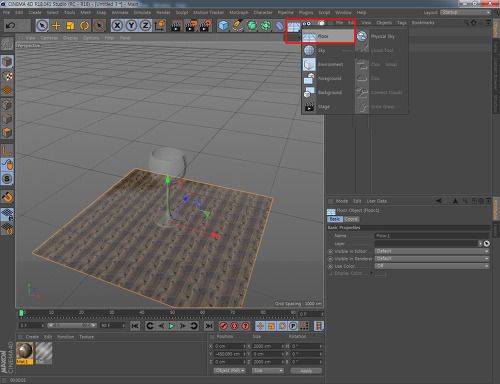Go to end of animation
500x384 pixels.
click(x=209, y=326)
